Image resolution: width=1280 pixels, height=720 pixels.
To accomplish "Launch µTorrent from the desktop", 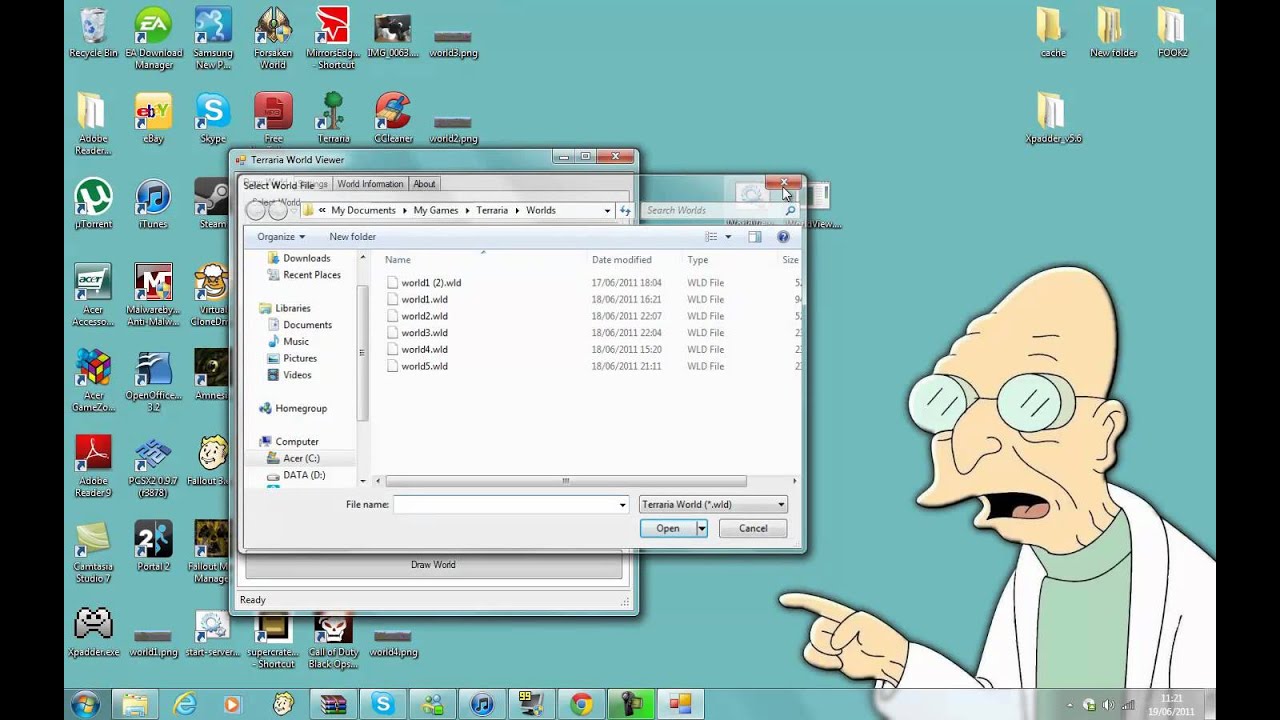I will pyautogui.click(x=93, y=204).
